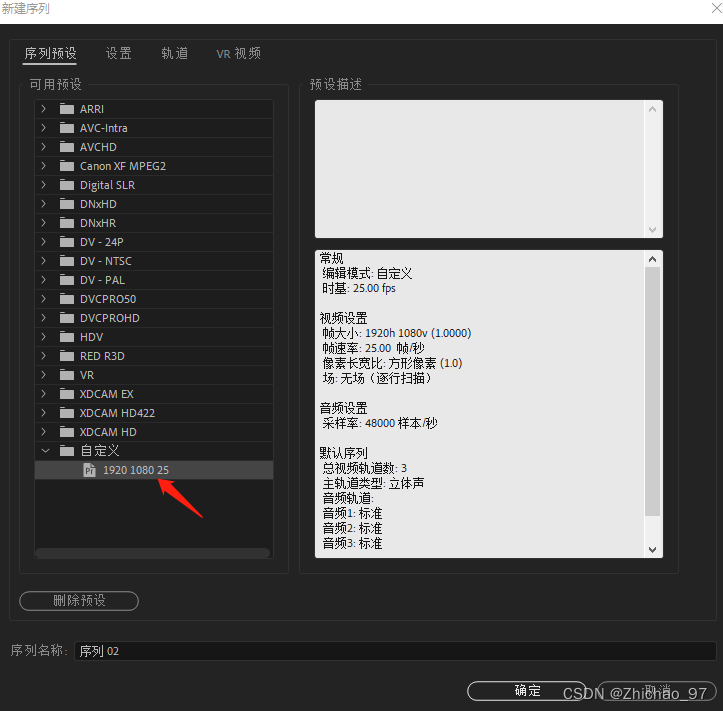Image resolution: width=723 pixels, height=711 pixels.
Task: Click the preset list horizontal scrollbar
Action: (153, 552)
